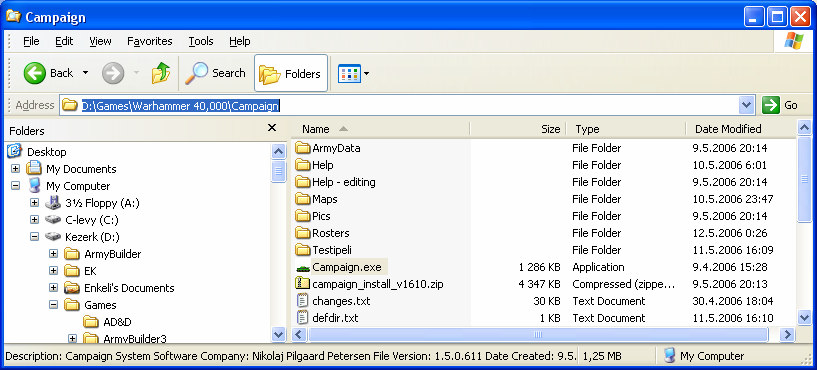The image size is (817, 370).
Task: Click file list horizontal scrollbar right arrow
Action: [x=787, y=334]
